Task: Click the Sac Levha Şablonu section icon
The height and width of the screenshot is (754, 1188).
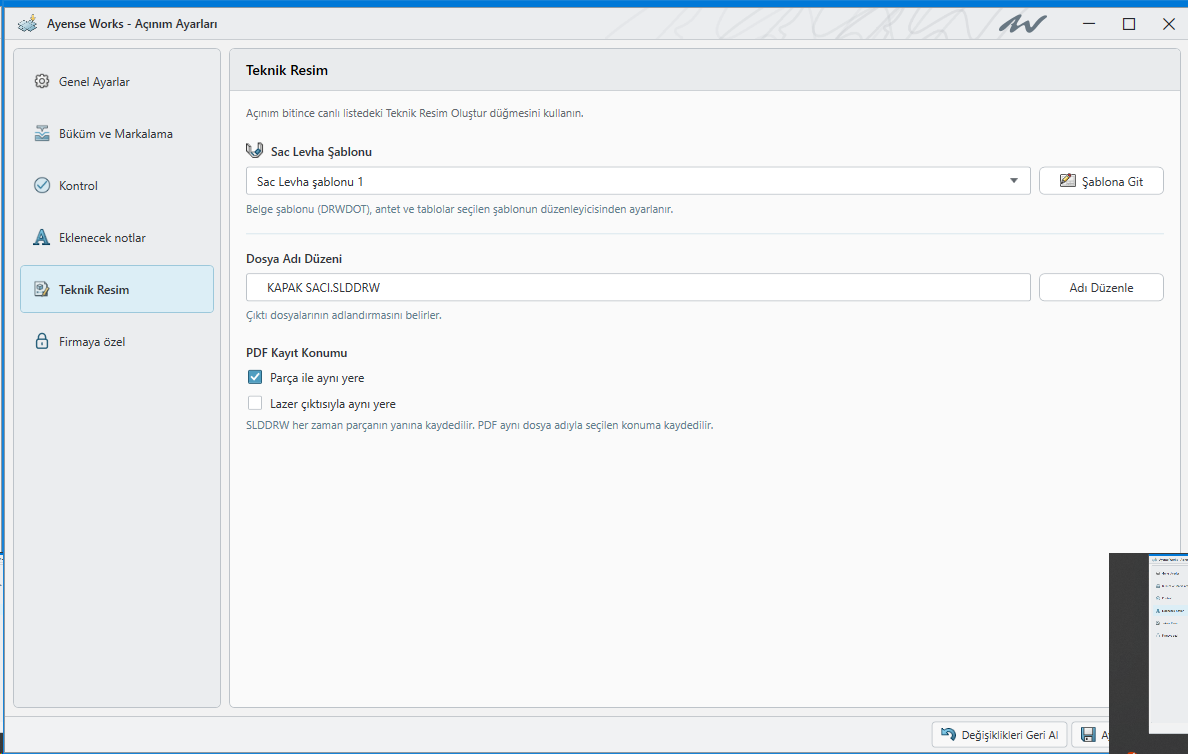Action: [x=255, y=151]
